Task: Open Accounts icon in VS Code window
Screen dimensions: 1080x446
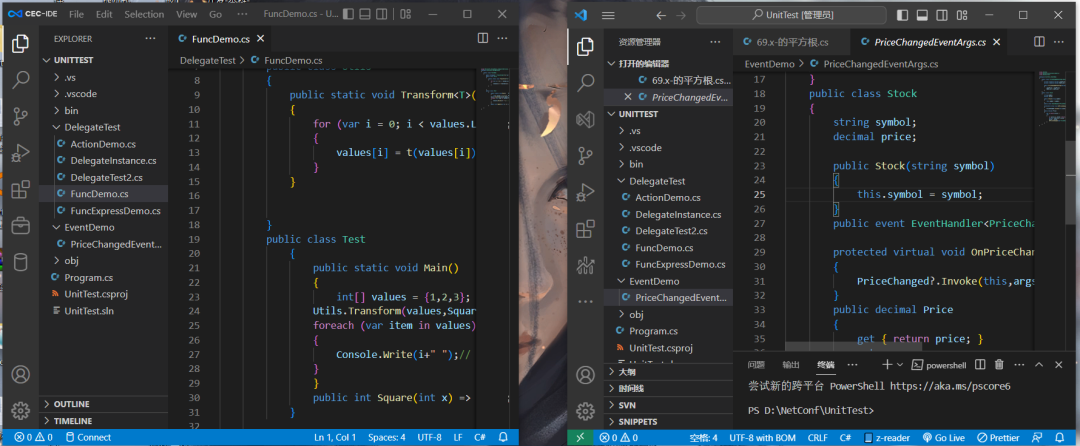Action: click(x=585, y=375)
